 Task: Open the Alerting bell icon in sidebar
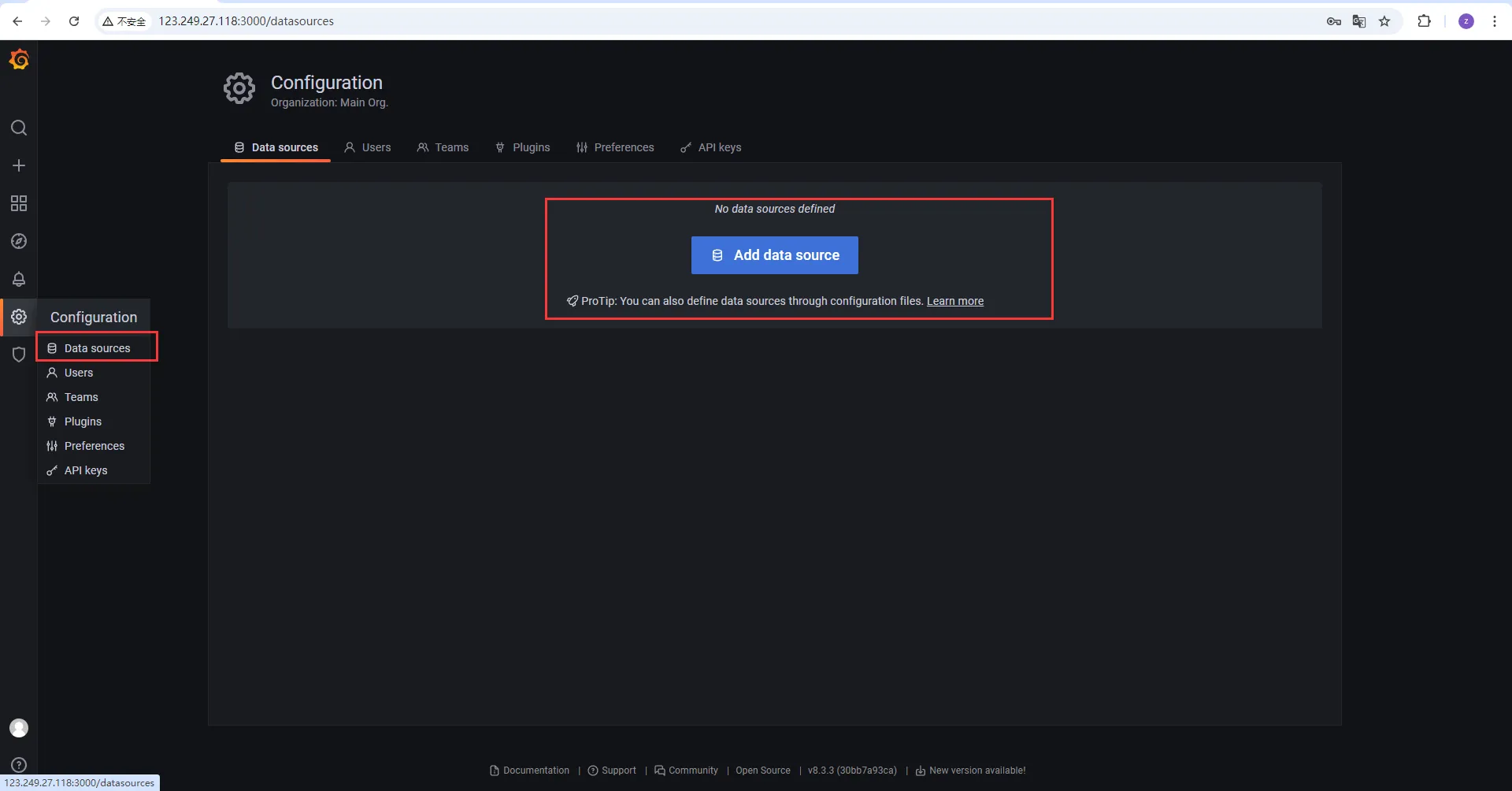pos(19,279)
